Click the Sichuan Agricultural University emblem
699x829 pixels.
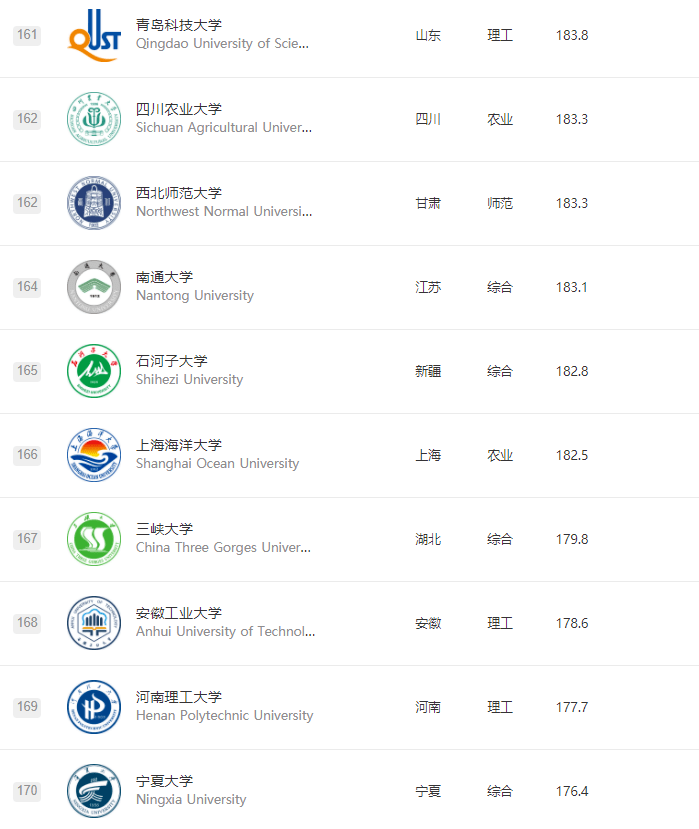(x=94, y=119)
